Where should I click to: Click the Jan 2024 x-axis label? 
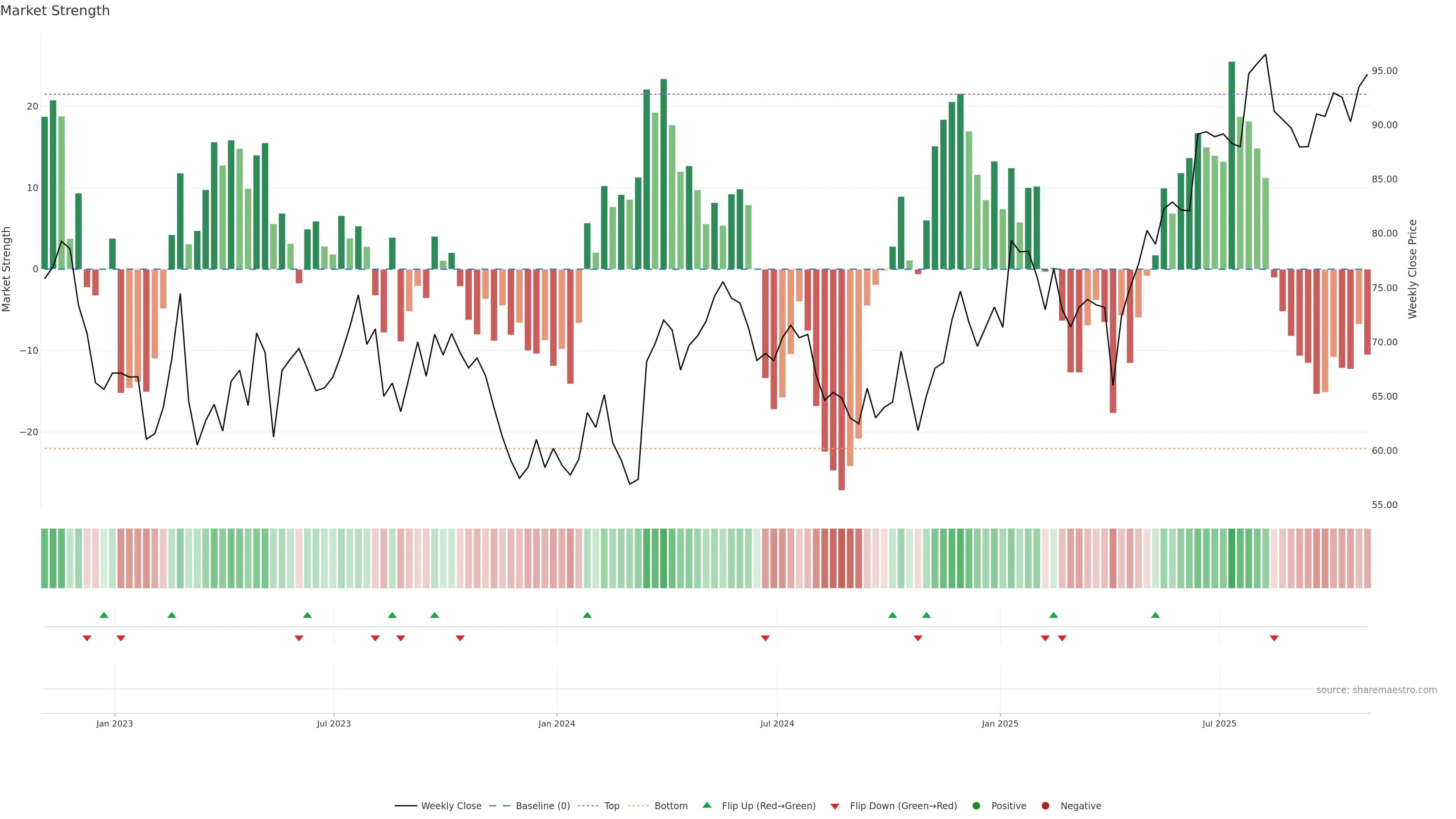[x=556, y=723]
